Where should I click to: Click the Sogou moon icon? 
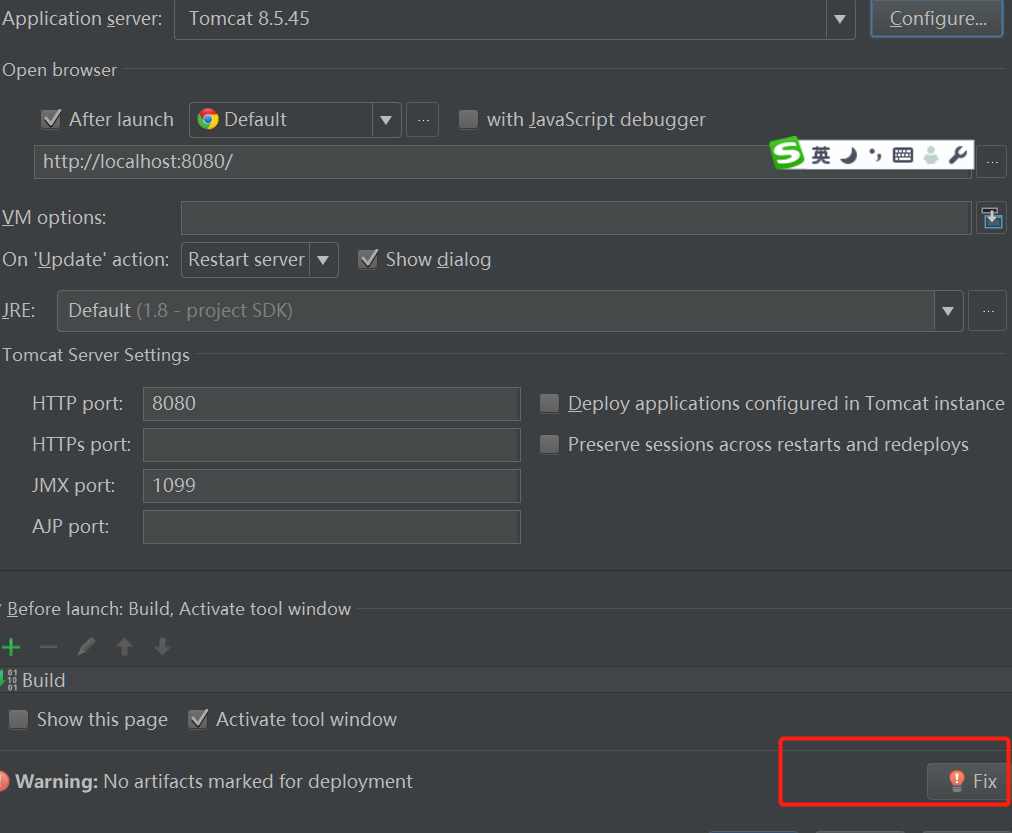pyautogui.click(x=849, y=155)
